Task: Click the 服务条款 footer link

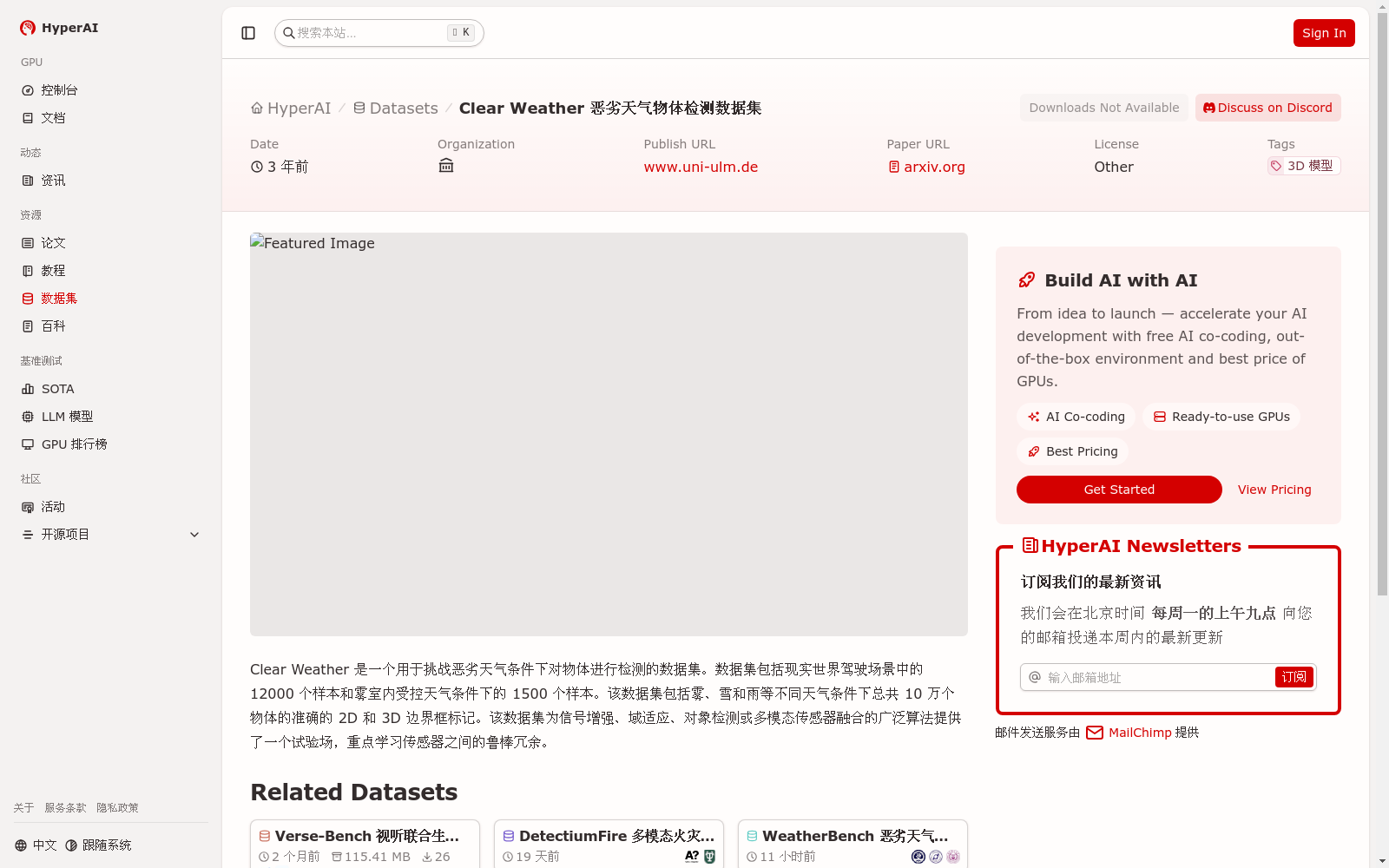Action: click(x=65, y=808)
